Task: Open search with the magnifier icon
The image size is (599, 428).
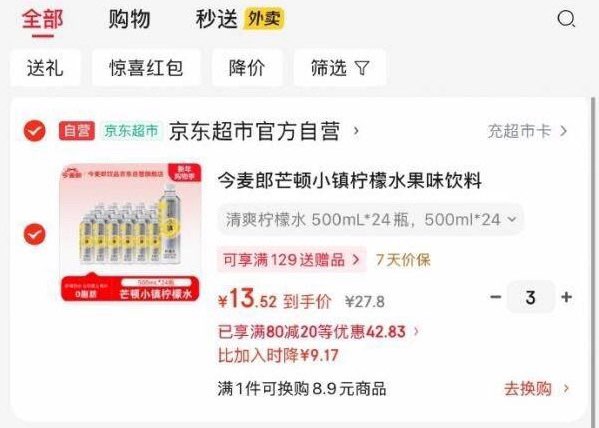Action: point(566,19)
